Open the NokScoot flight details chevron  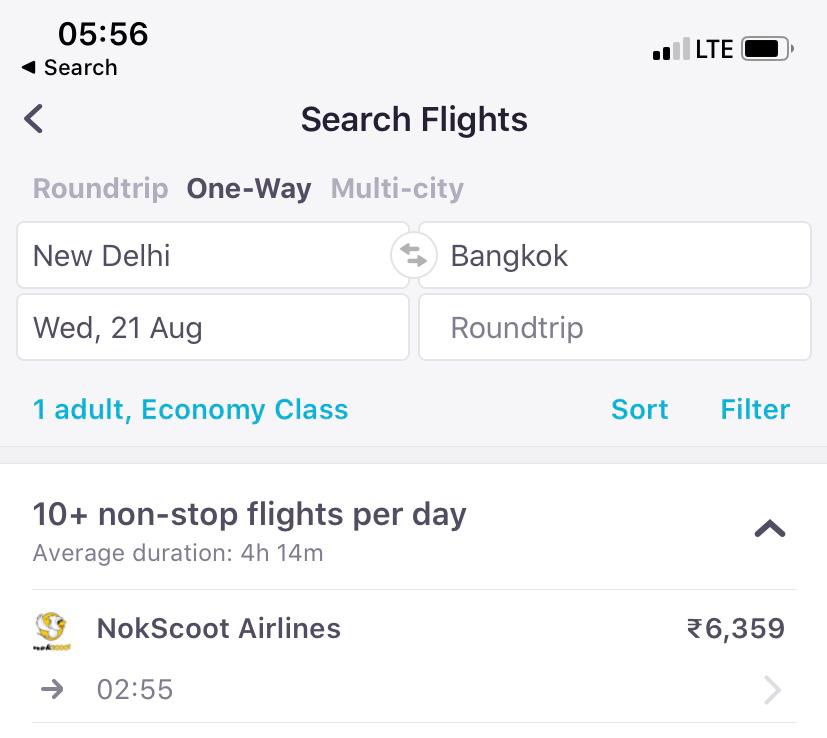tap(772, 689)
